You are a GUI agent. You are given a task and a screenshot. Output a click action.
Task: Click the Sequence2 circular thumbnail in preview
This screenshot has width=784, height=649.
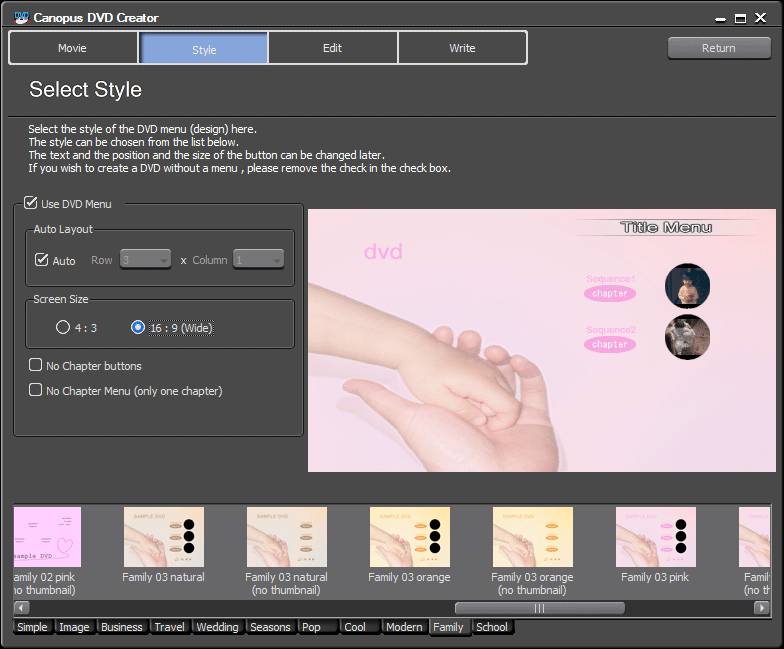[687, 337]
